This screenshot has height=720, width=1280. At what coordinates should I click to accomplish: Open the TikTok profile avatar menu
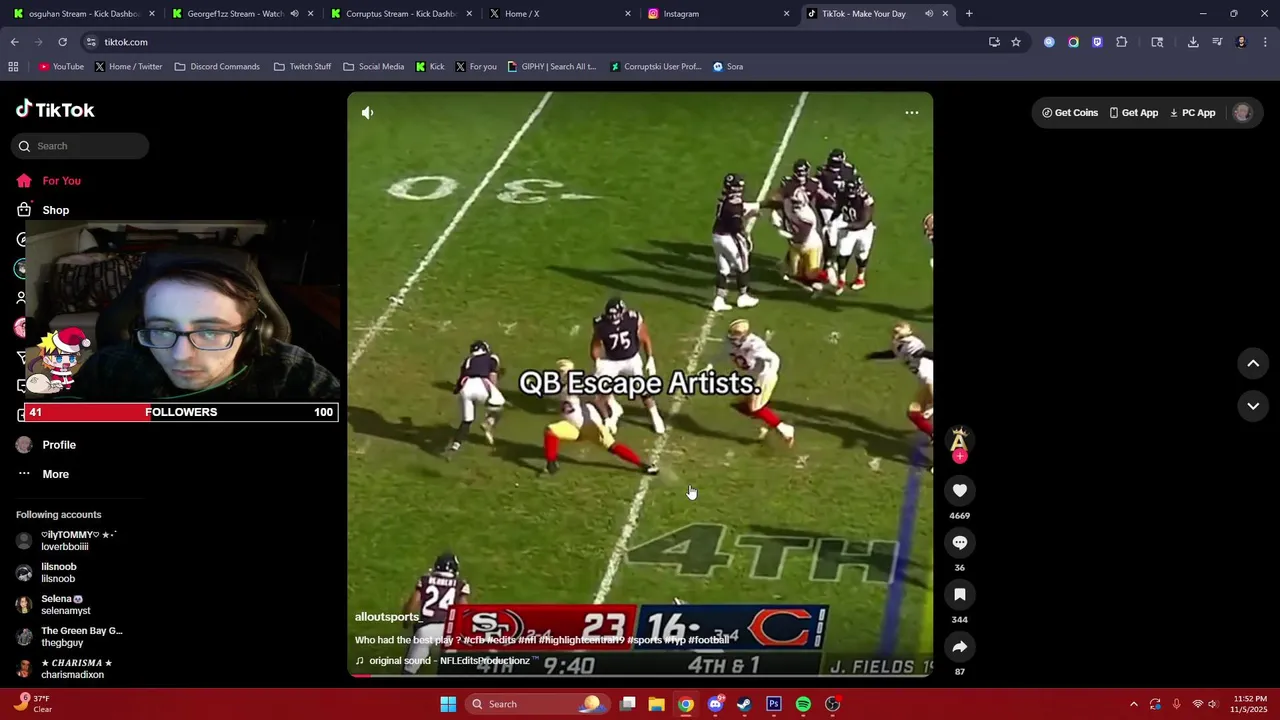point(1243,113)
